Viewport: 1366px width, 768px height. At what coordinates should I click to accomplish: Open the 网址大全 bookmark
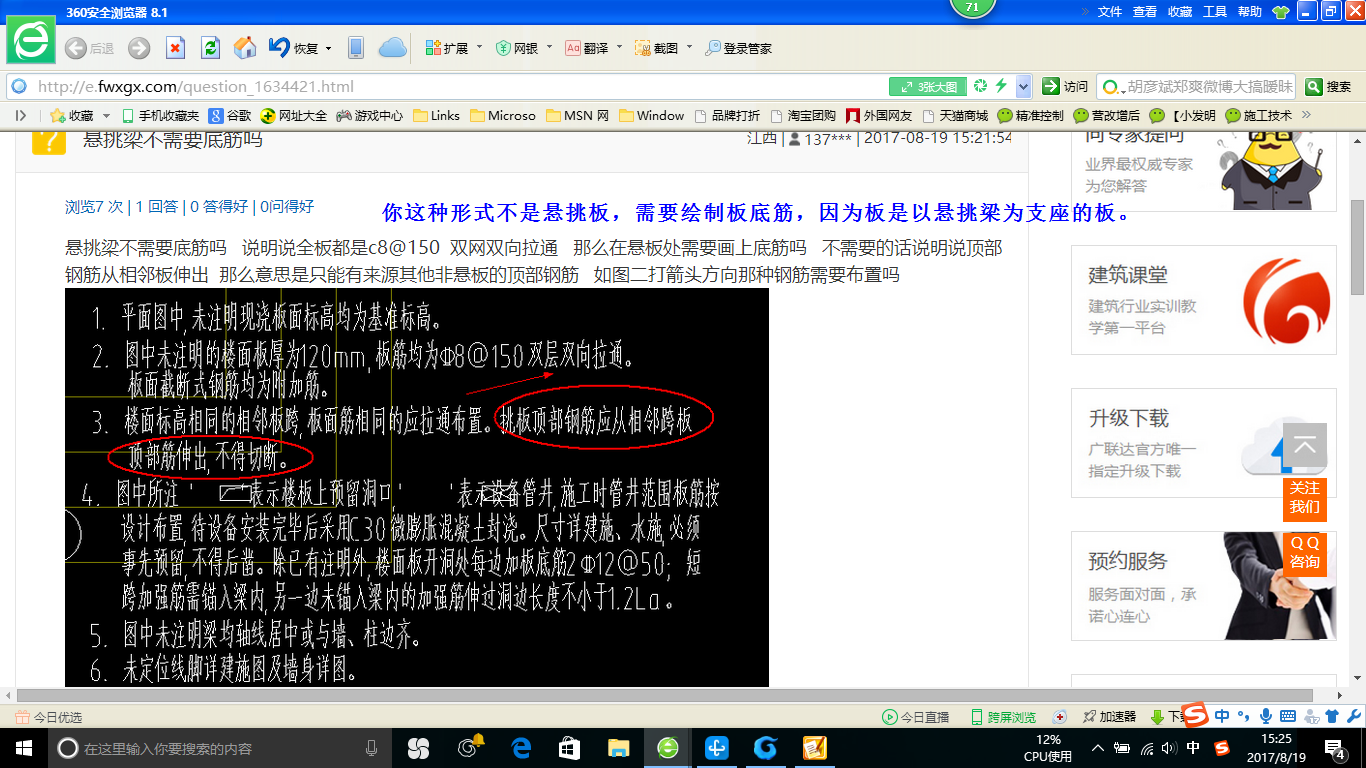coord(294,116)
